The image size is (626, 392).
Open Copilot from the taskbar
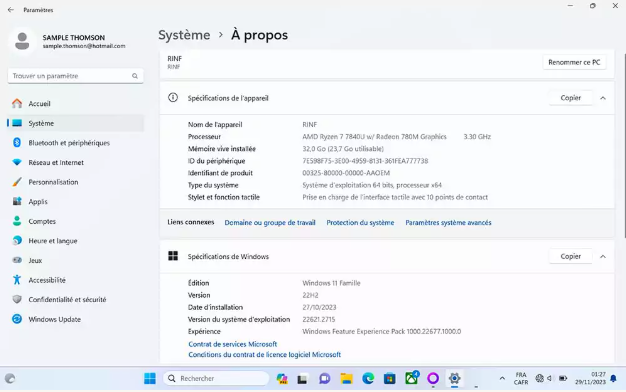[282, 378]
